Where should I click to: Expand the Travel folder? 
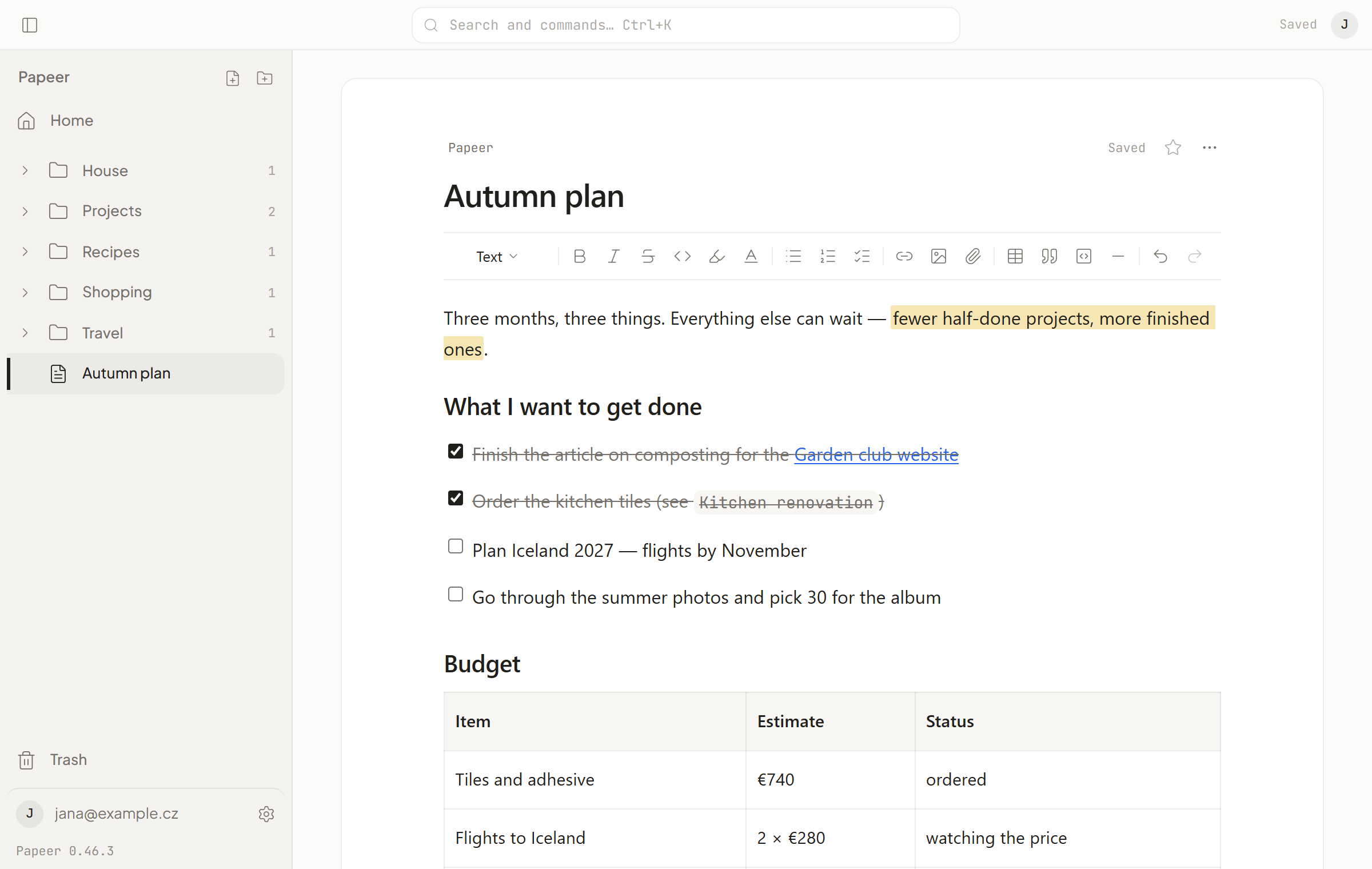point(25,333)
